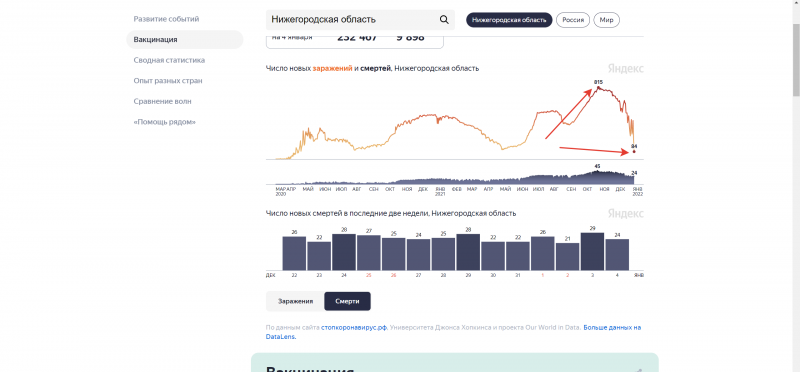This screenshot has height=372, width=800.
Task: Select the January 3 bar with 29 deaths
Action: [592, 252]
